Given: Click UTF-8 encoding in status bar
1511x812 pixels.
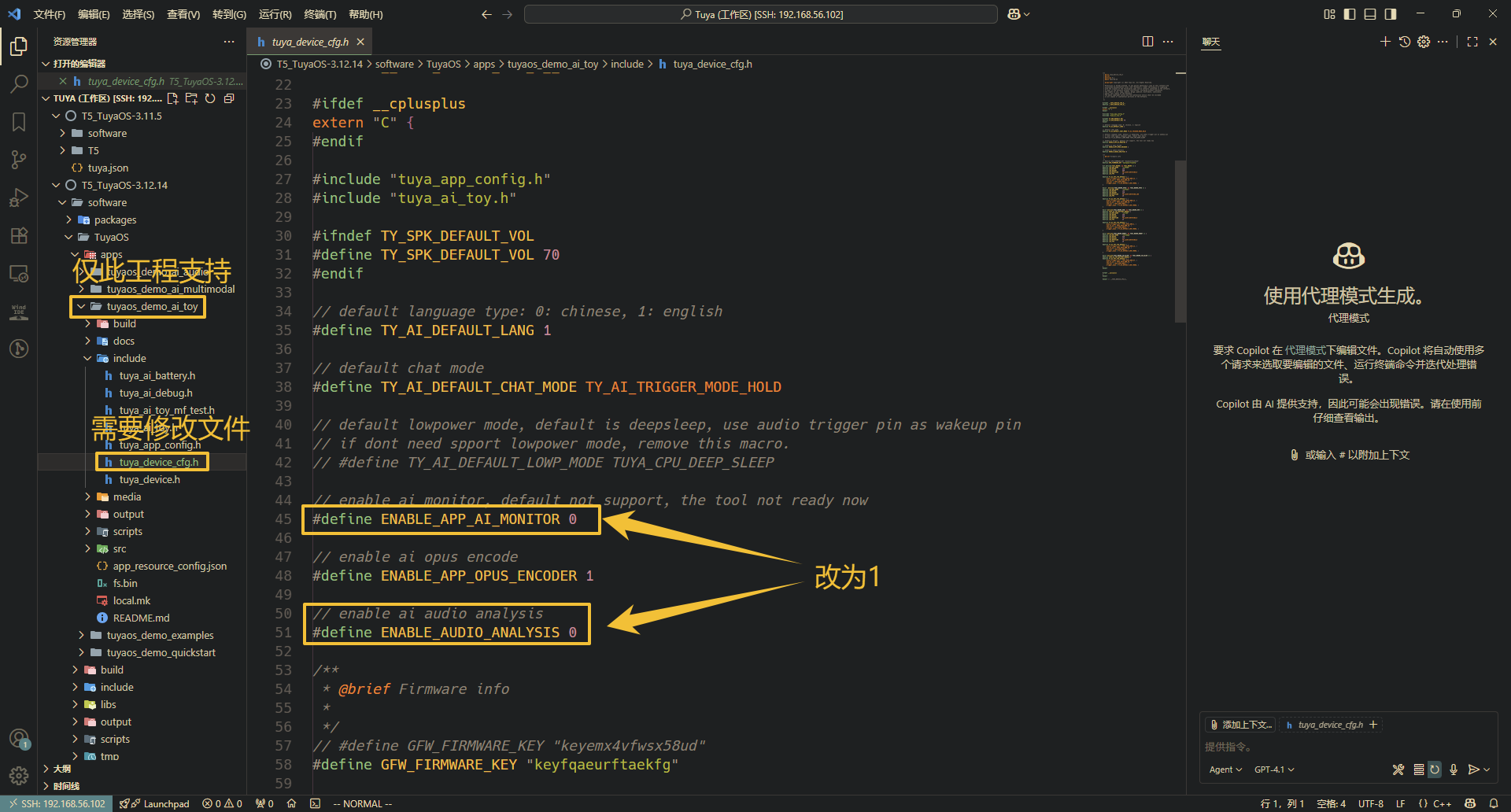Looking at the screenshot, I should pyautogui.click(x=1370, y=803).
